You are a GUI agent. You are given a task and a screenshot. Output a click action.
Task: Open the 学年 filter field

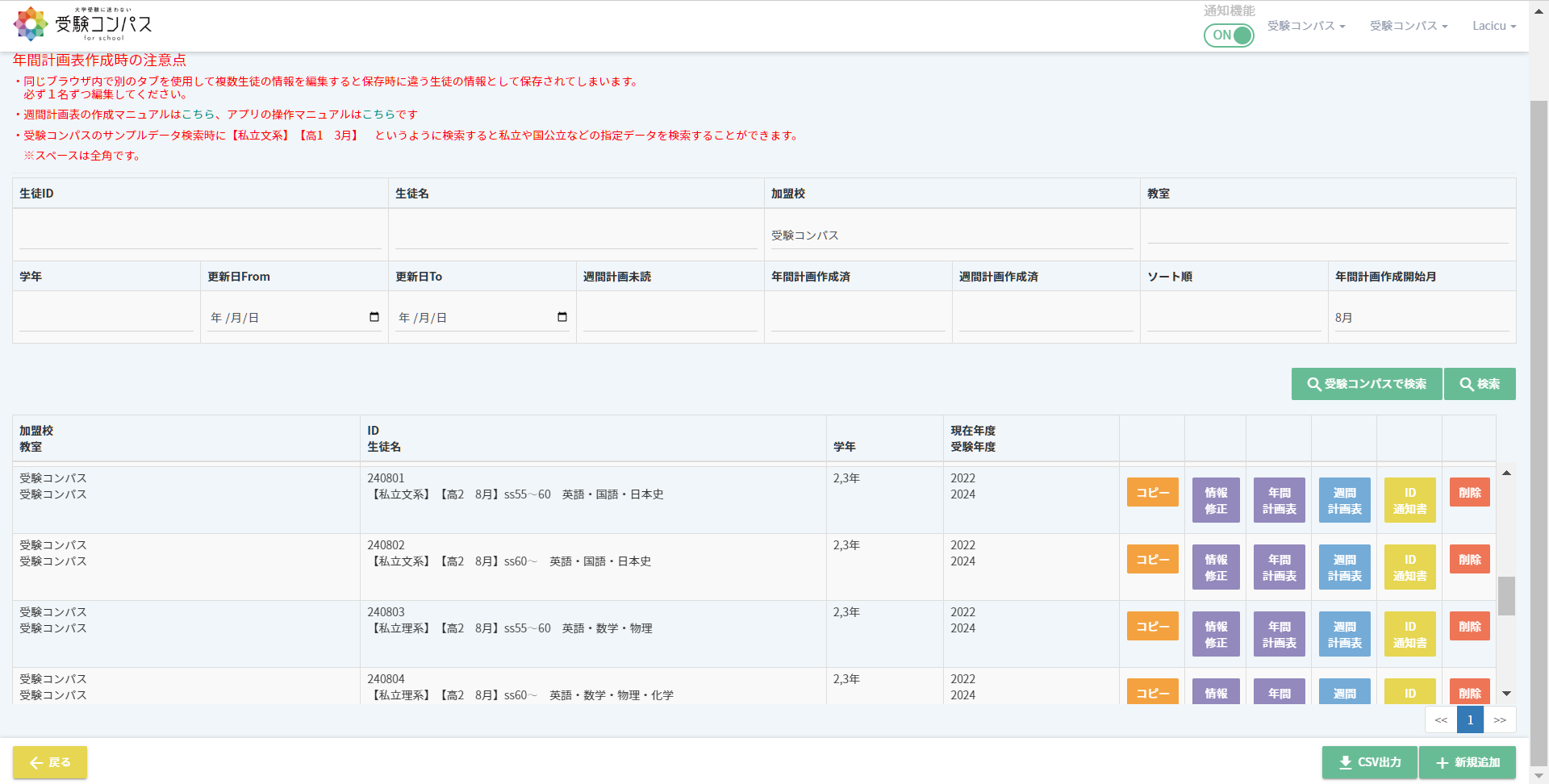click(x=106, y=317)
